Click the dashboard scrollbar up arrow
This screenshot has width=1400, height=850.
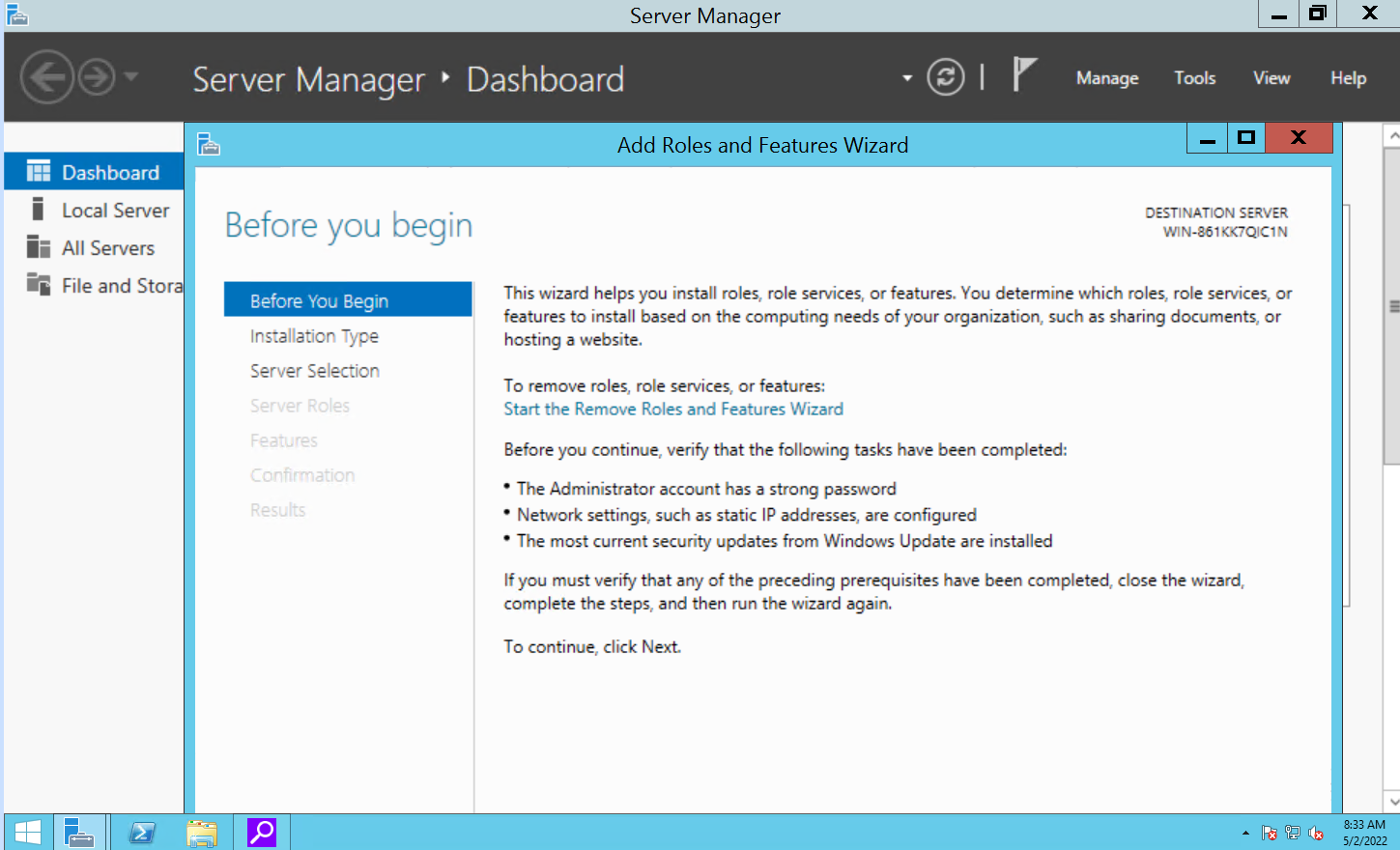click(1392, 136)
